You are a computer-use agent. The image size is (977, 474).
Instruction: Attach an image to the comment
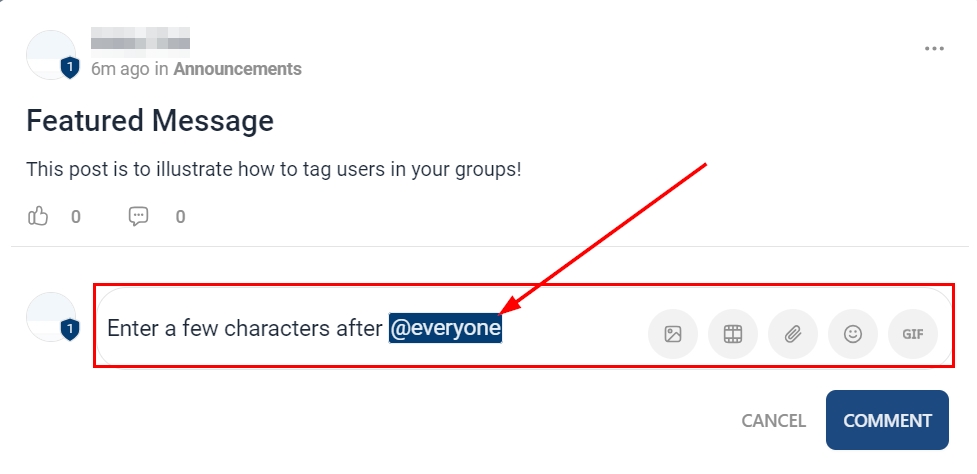click(673, 334)
